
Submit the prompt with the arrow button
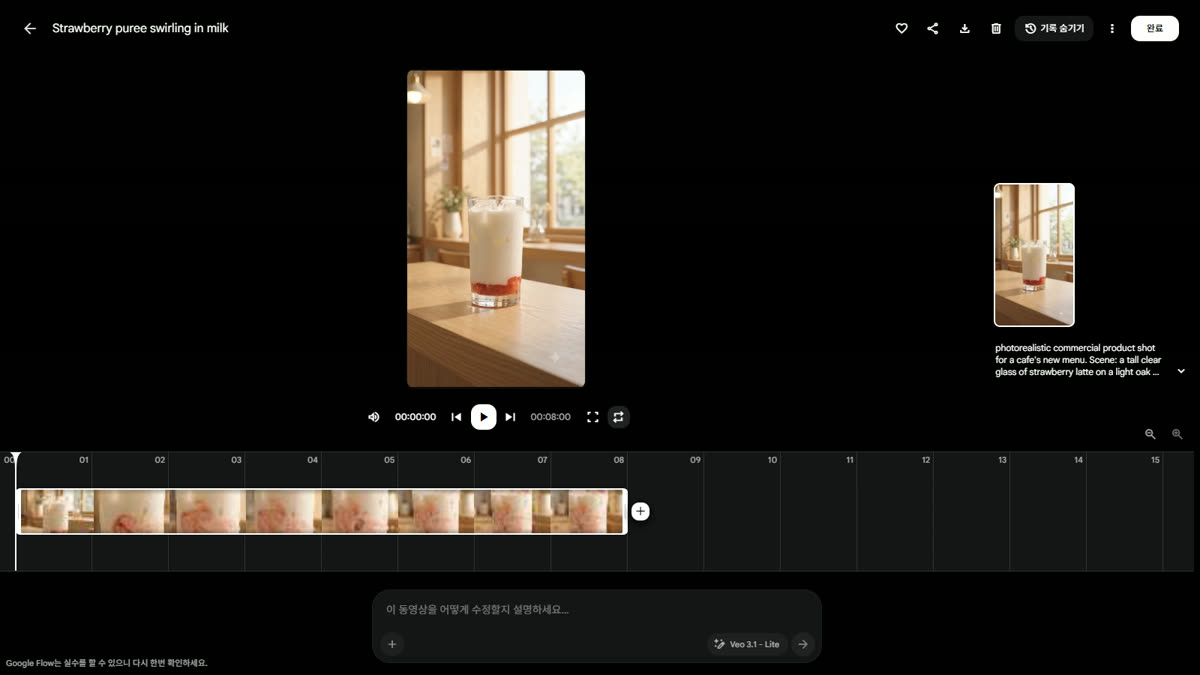point(803,645)
